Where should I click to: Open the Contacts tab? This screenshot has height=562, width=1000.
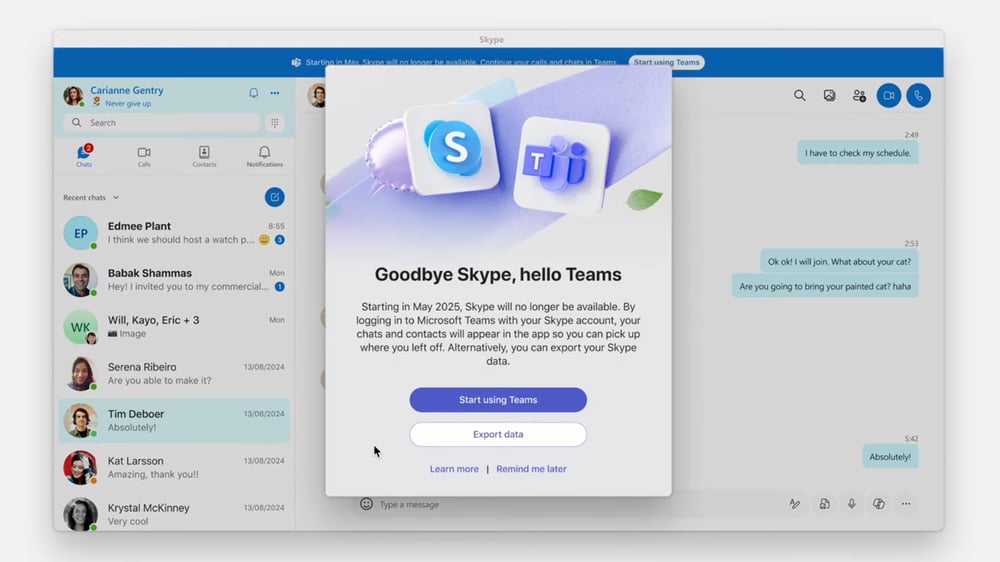[204, 156]
